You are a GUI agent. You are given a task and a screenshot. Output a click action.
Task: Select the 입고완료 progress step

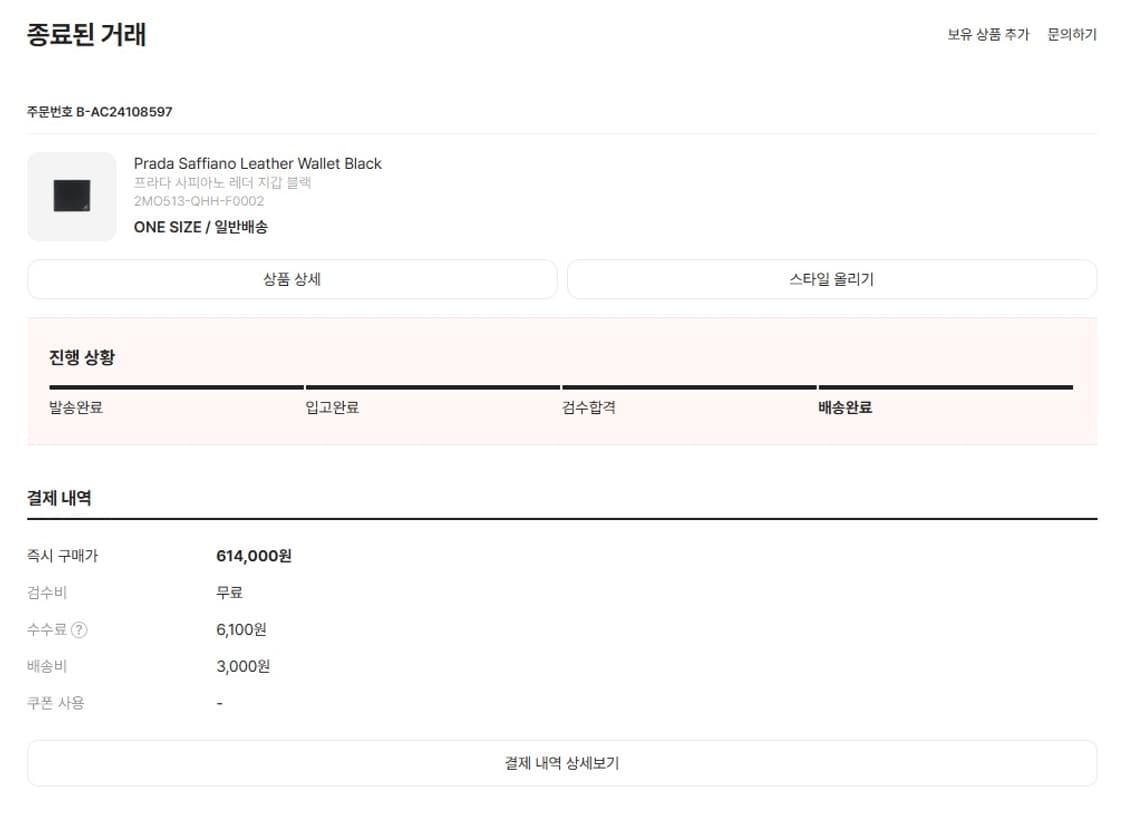point(332,407)
